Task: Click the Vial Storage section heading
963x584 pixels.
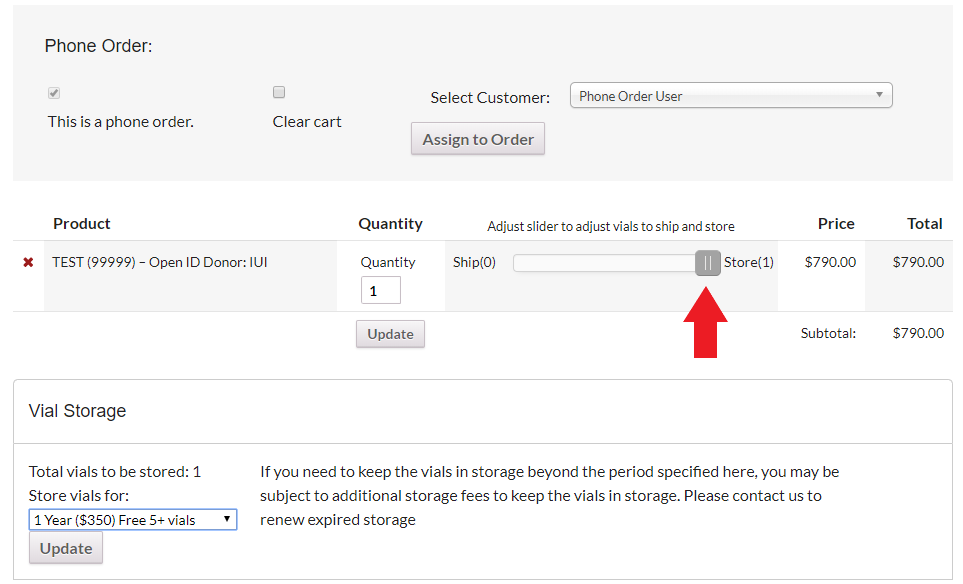Action: (78, 411)
